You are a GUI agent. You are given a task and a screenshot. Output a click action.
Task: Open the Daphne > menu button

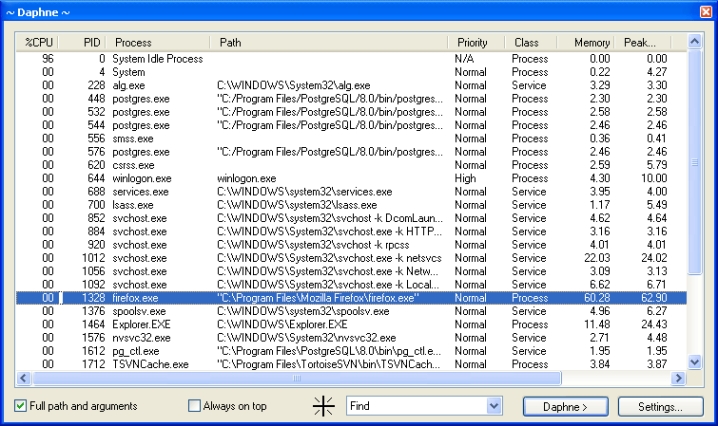[x=563, y=406]
